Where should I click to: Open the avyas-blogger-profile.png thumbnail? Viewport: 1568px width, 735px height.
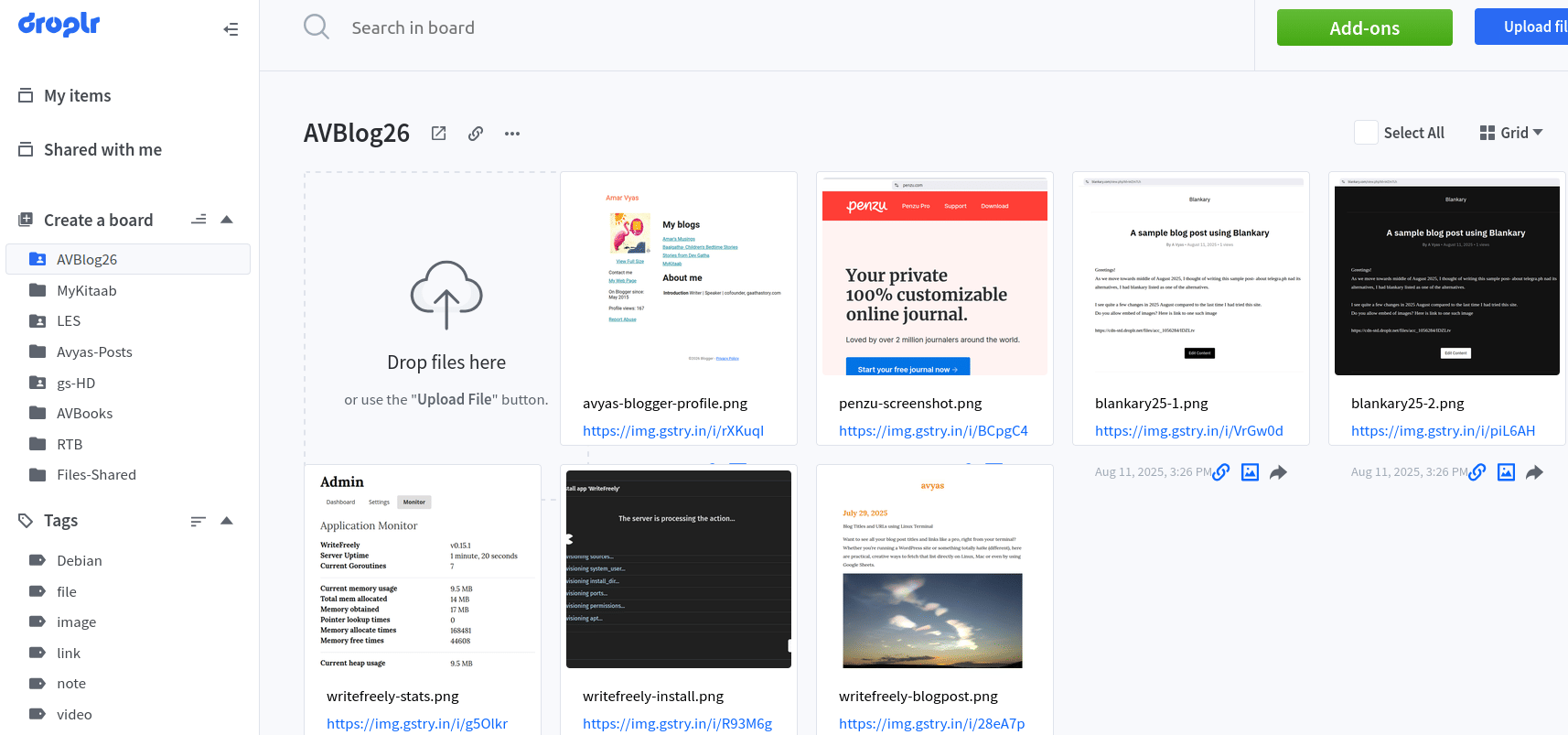[x=679, y=276]
